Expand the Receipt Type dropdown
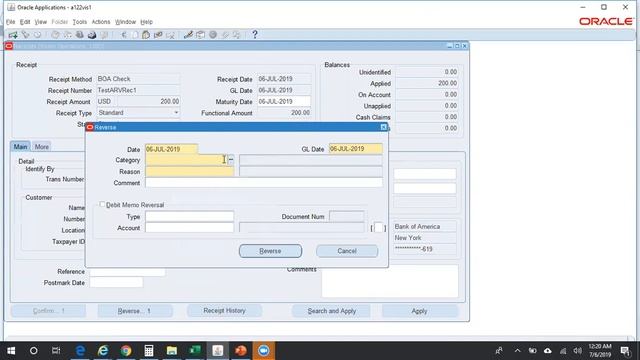 (176, 113)
